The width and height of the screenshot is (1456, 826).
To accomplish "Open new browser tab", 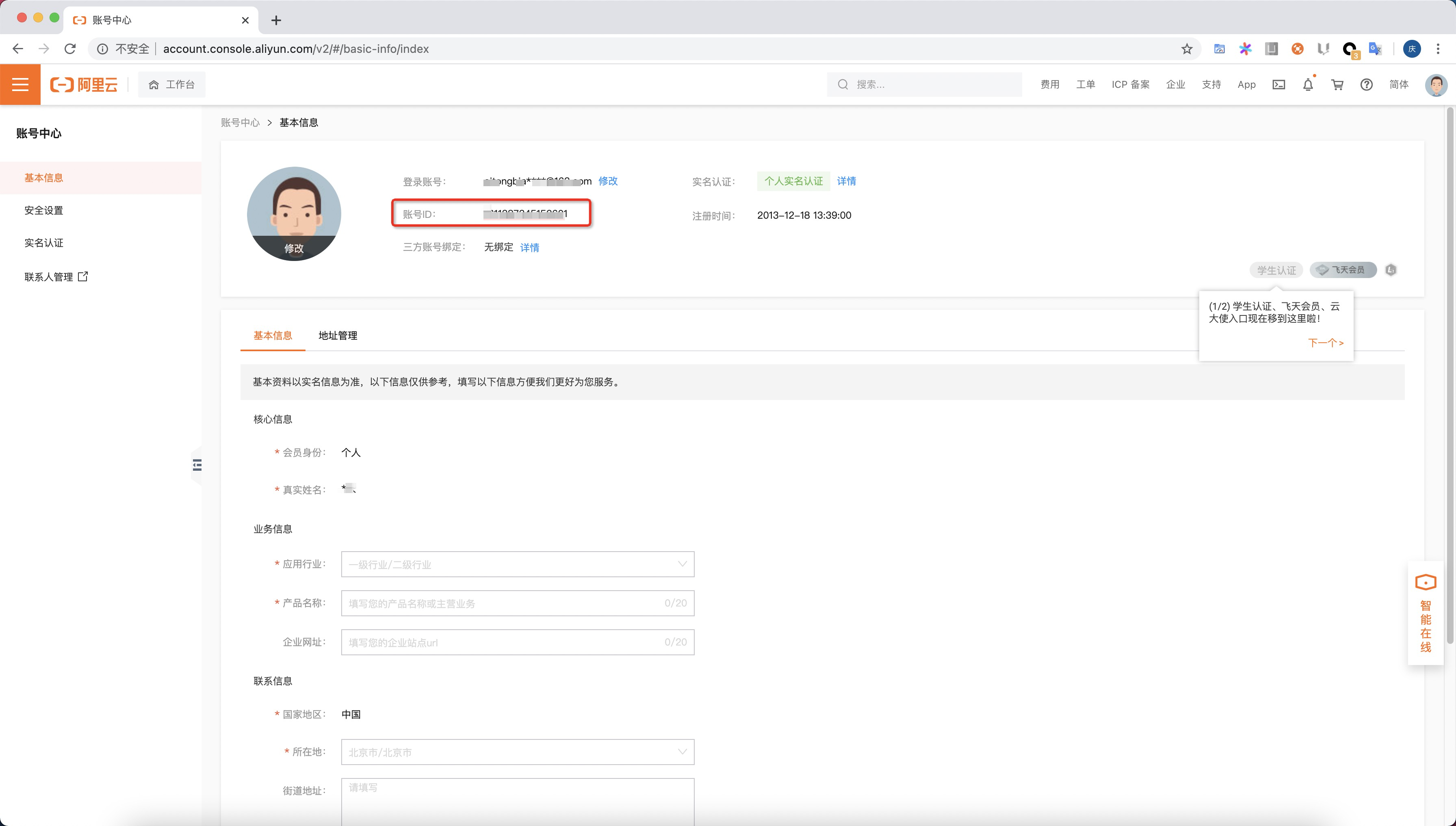I will pyautogui.click(x=276, y=20).
